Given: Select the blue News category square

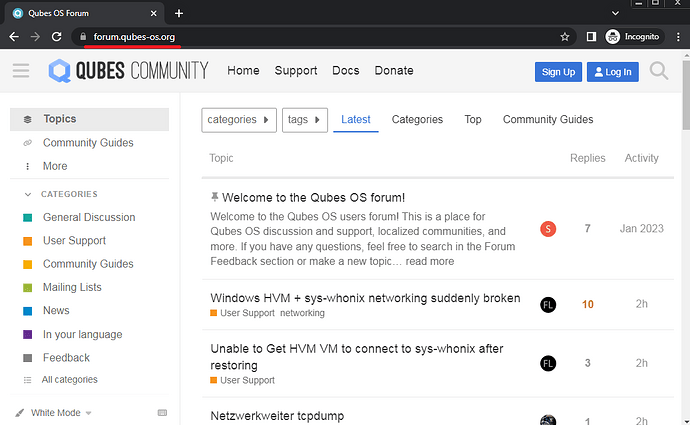Looking at the screenshot, I should tap(27, 311).
